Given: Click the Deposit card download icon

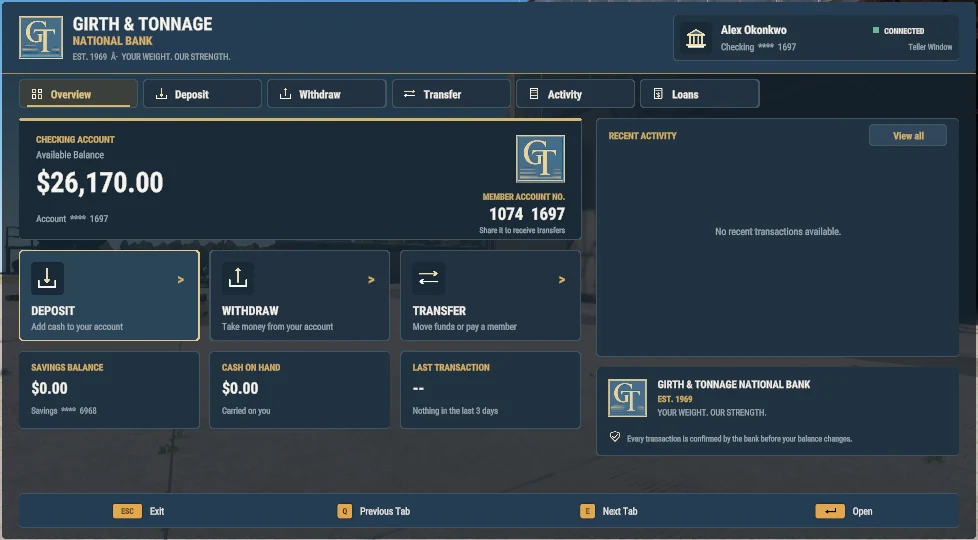Looking at the screenshot, I should 47,278.
